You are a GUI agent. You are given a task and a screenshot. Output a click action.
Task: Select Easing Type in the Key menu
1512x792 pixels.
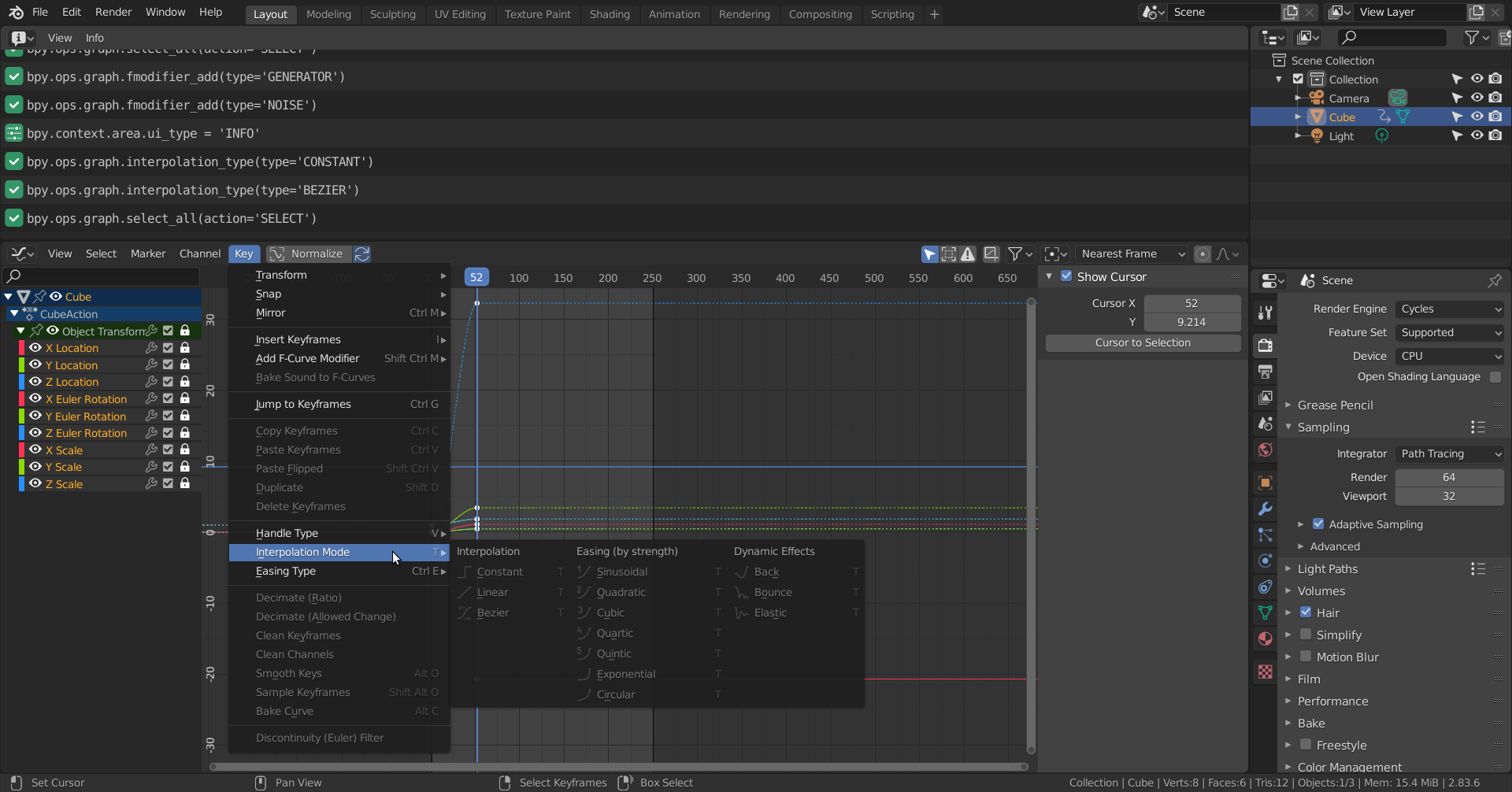tap(286, 572)
